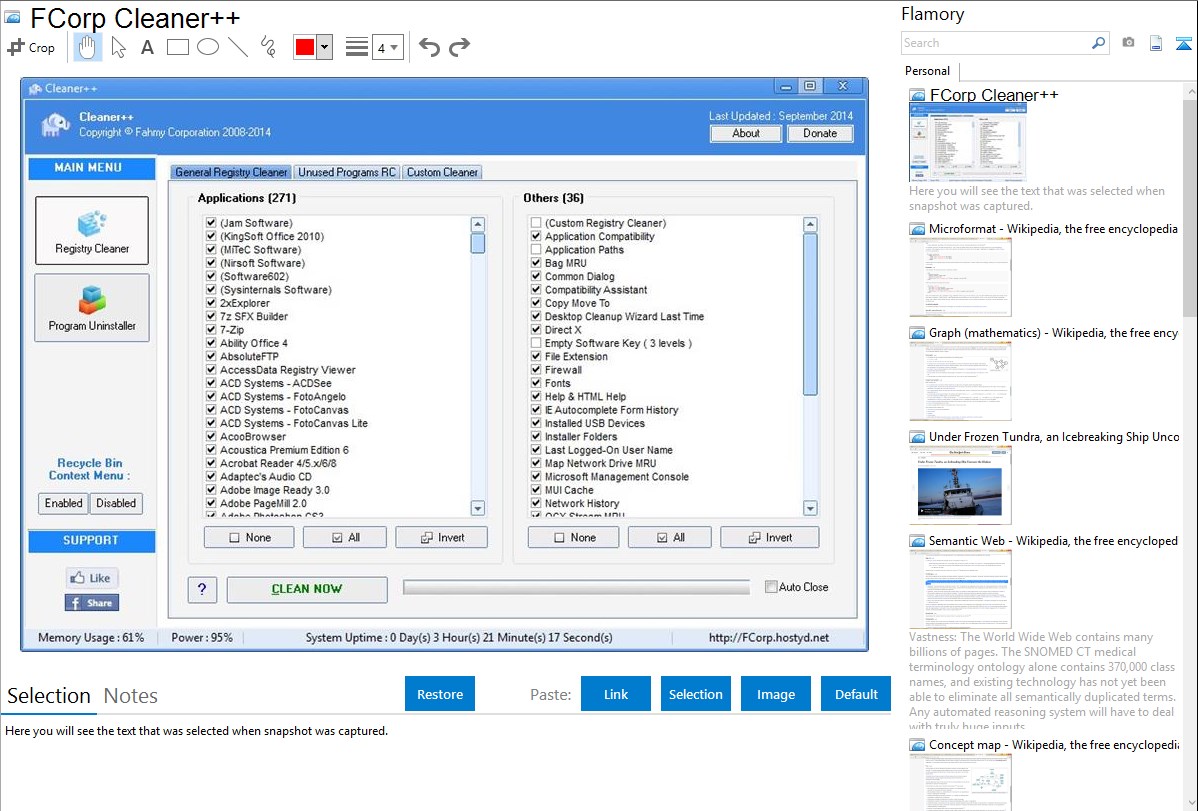Uncheck the Firewall checkbox
This screenshot has height=811, width=1198.
coord(536,370)
